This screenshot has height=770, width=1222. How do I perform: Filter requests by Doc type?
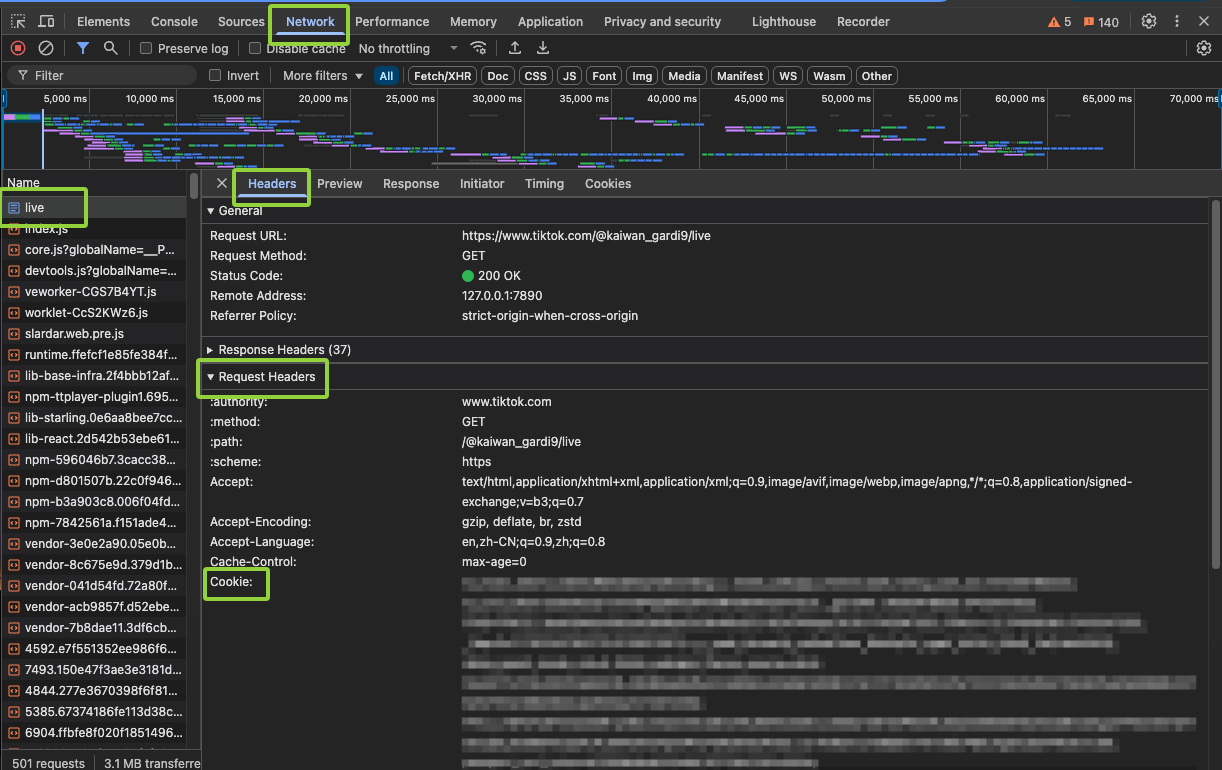pyautogui.click(x=498, y=76)
